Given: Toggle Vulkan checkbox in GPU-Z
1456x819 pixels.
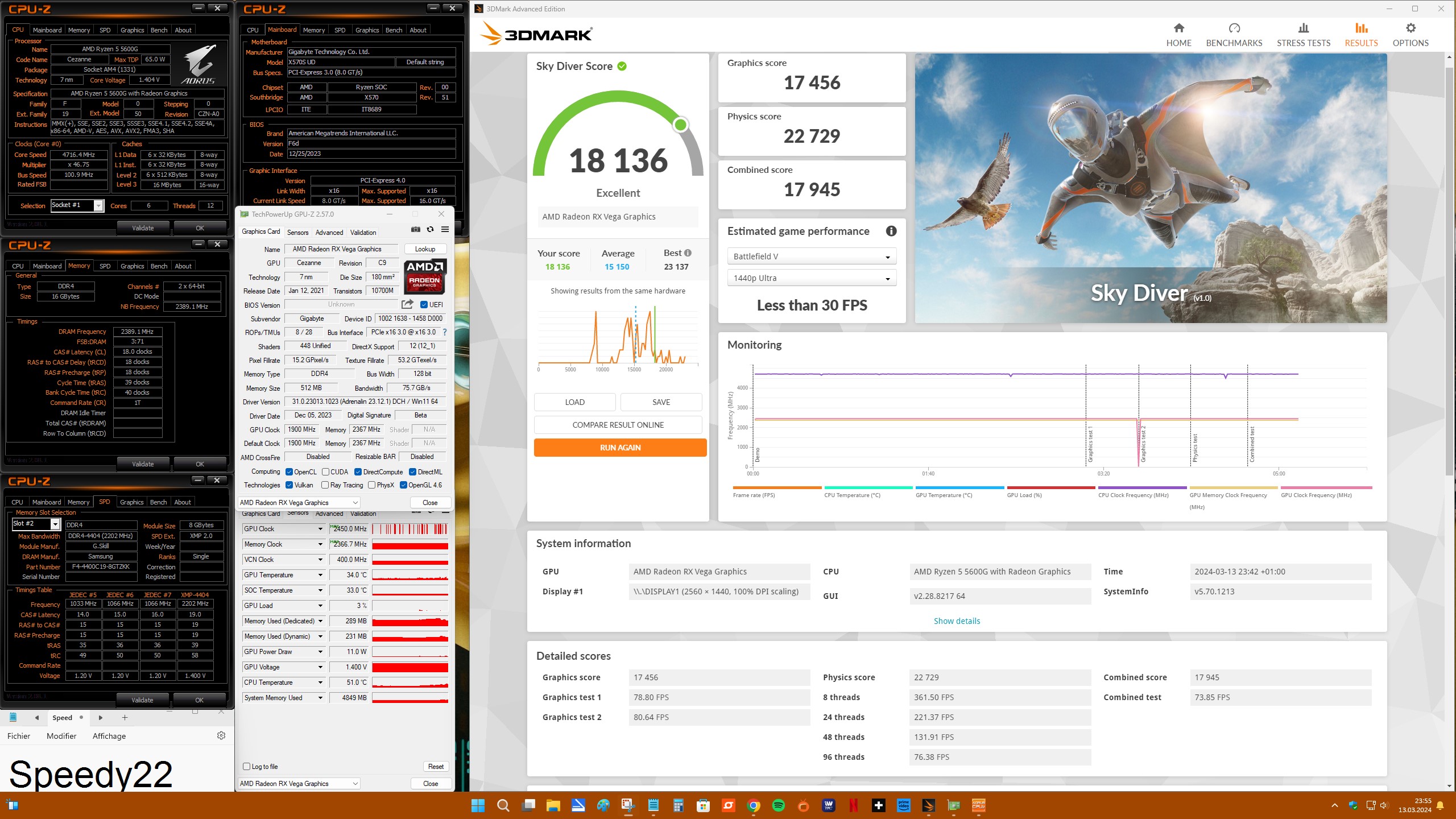Looking at the screenshot, I should (289, 485).
